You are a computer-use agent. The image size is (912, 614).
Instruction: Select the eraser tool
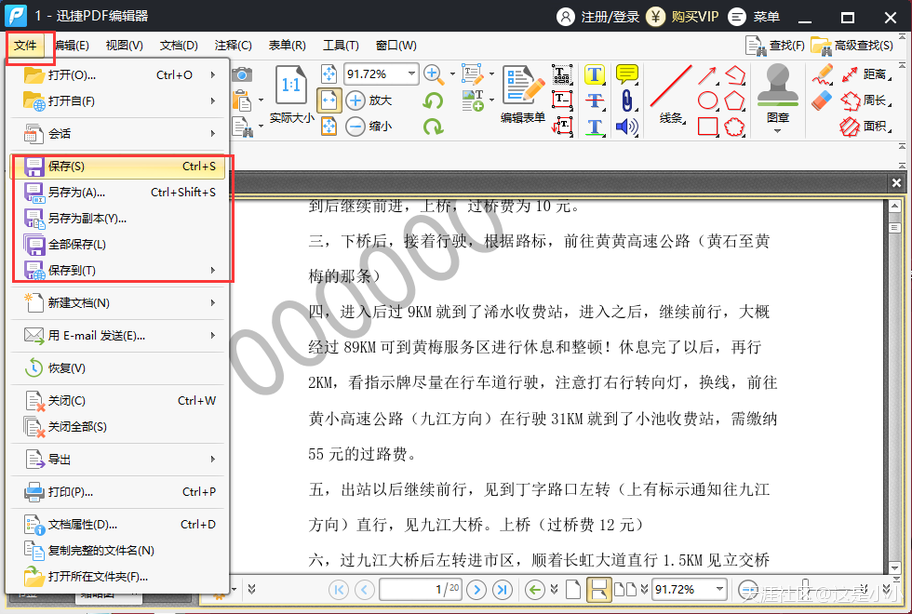pyautogui.click(x=822, y=101)
